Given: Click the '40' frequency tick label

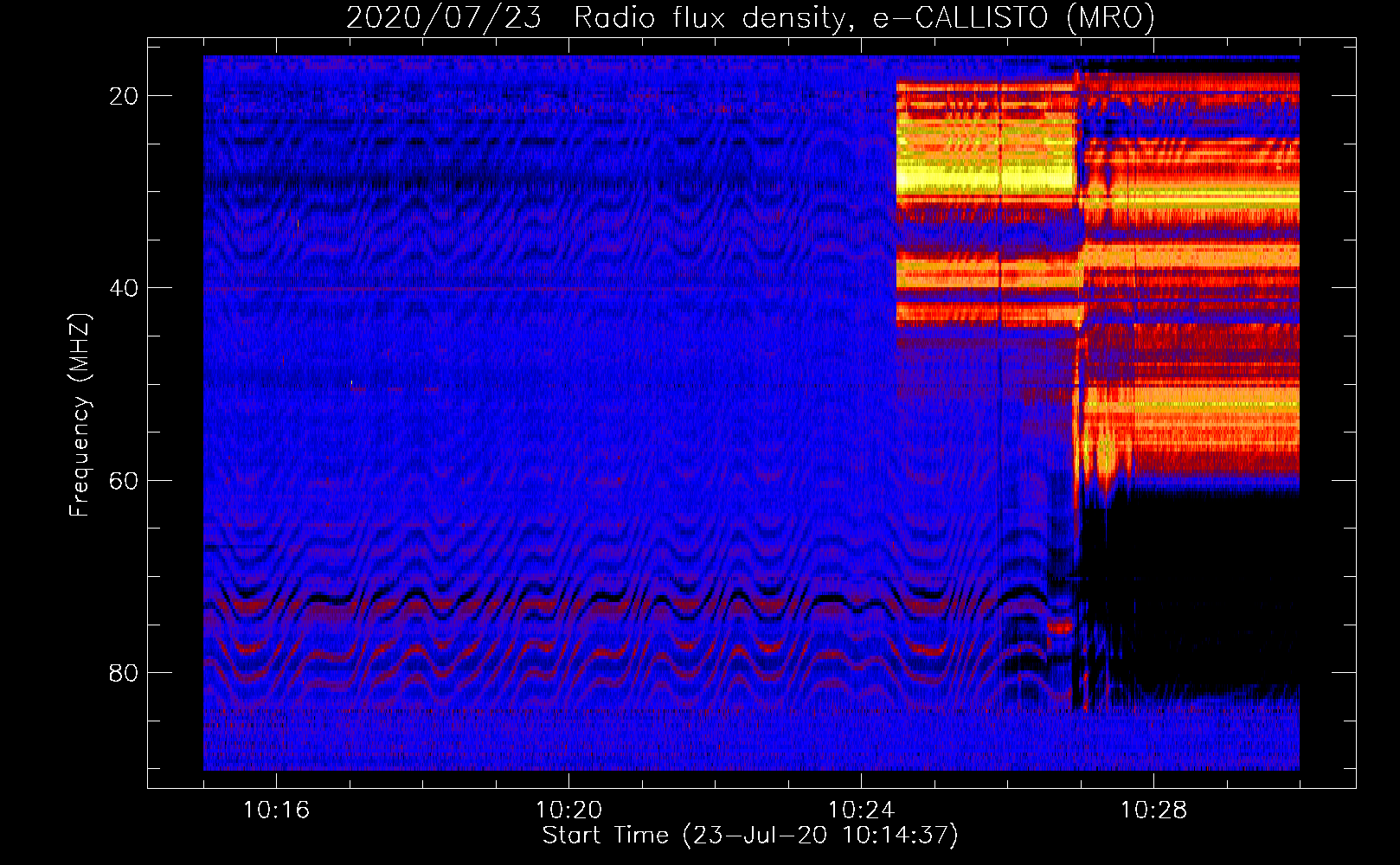Looking at the screenshot, I should (124, 288).
